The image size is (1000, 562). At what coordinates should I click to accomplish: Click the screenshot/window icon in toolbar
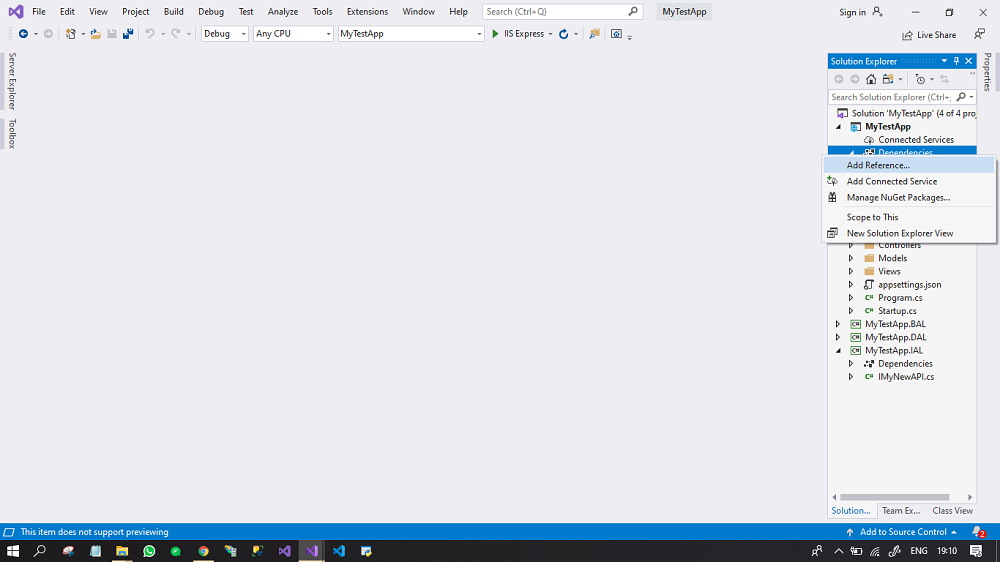click(x=616, y=34)
